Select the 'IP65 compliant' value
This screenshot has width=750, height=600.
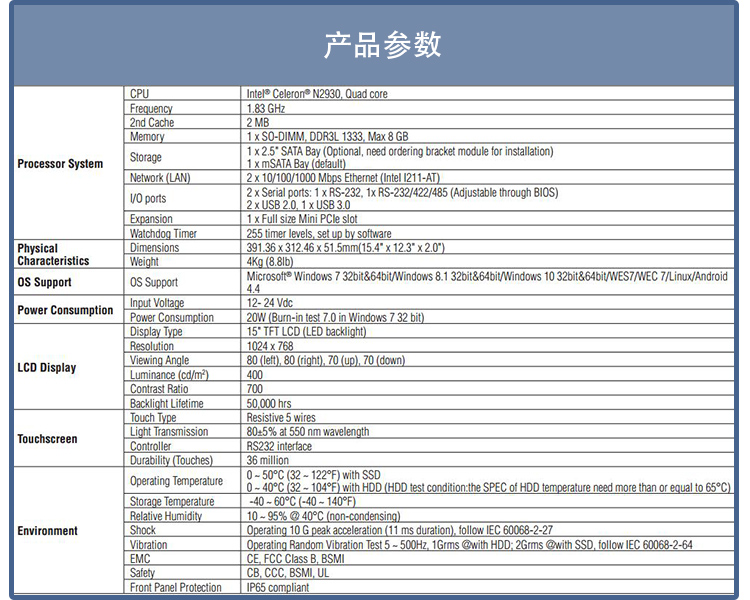(x=278, y=587)
